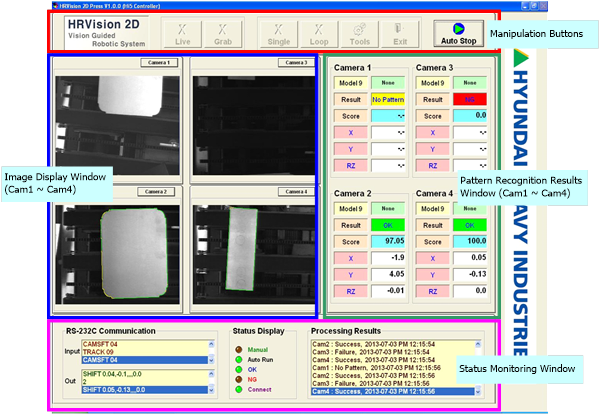Select the Camera 2 image view
Image resolution: width=601 pixels, height=417 pixels.
point(117,254)
